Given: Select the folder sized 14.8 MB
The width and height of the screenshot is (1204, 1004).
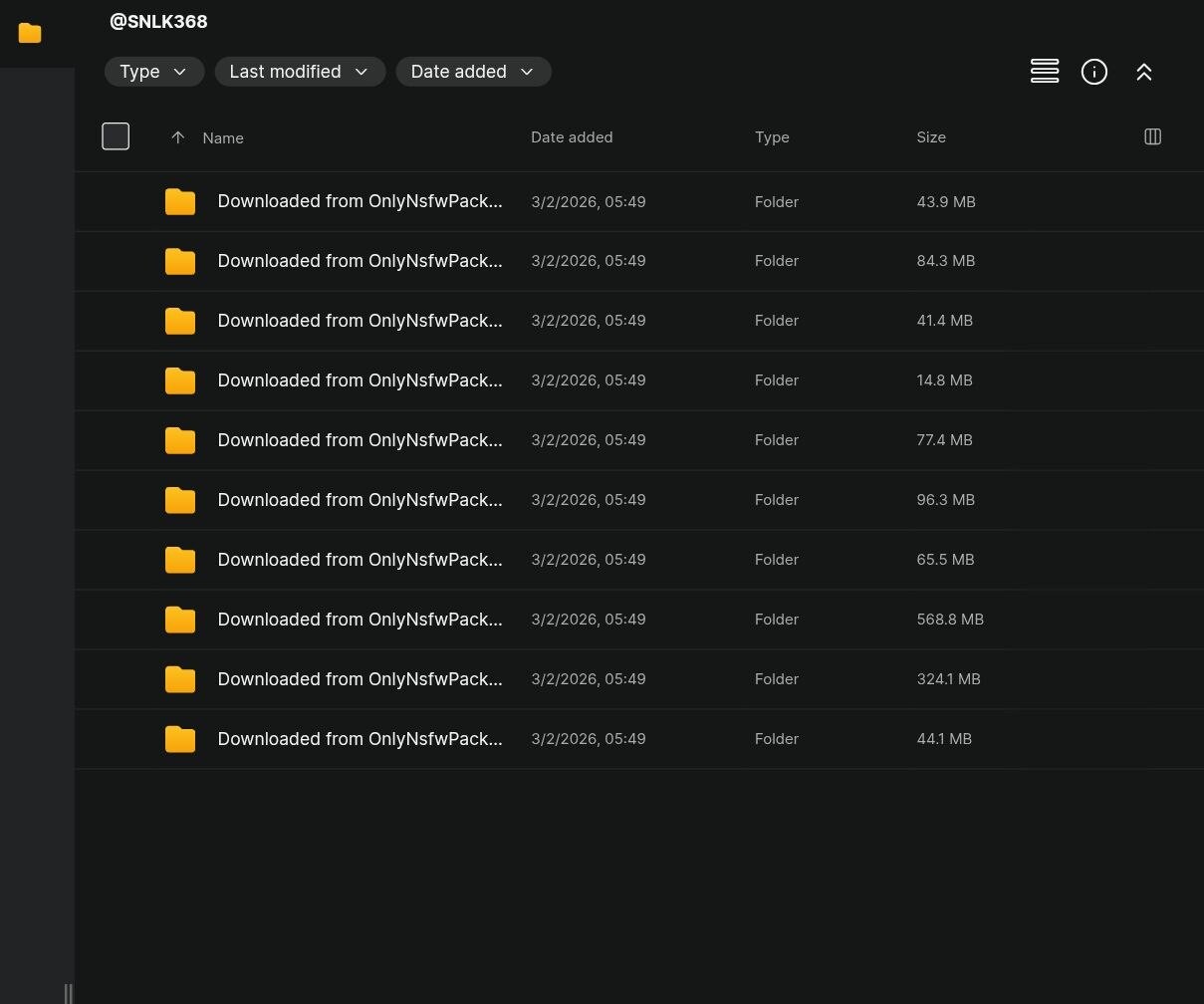Looking at the screenshot, I should tap(360, 380).
